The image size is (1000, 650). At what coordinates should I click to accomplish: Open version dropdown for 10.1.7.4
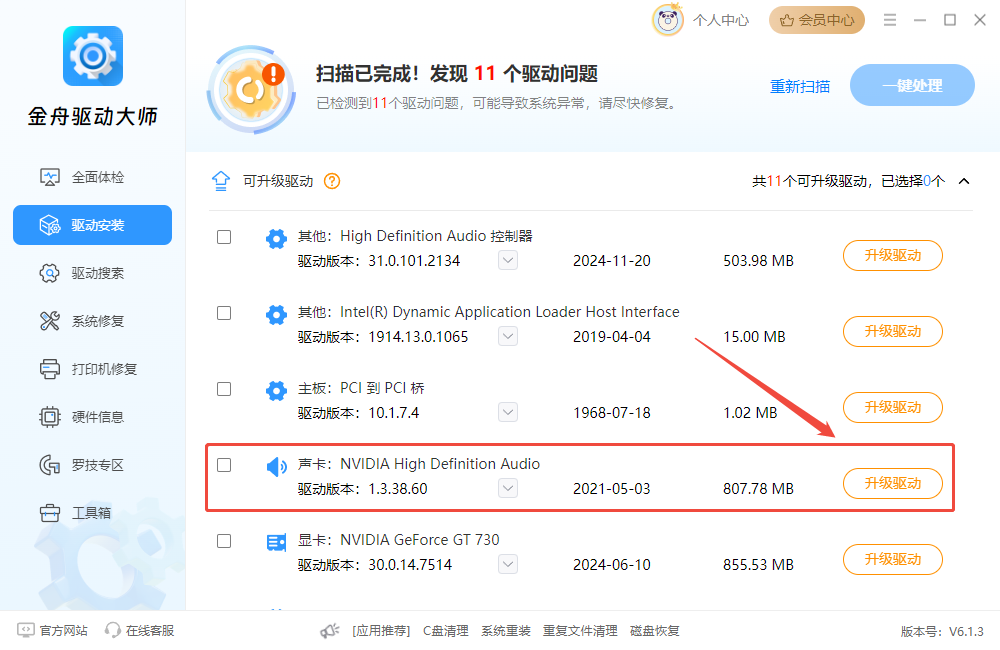[x=508, y=412]
